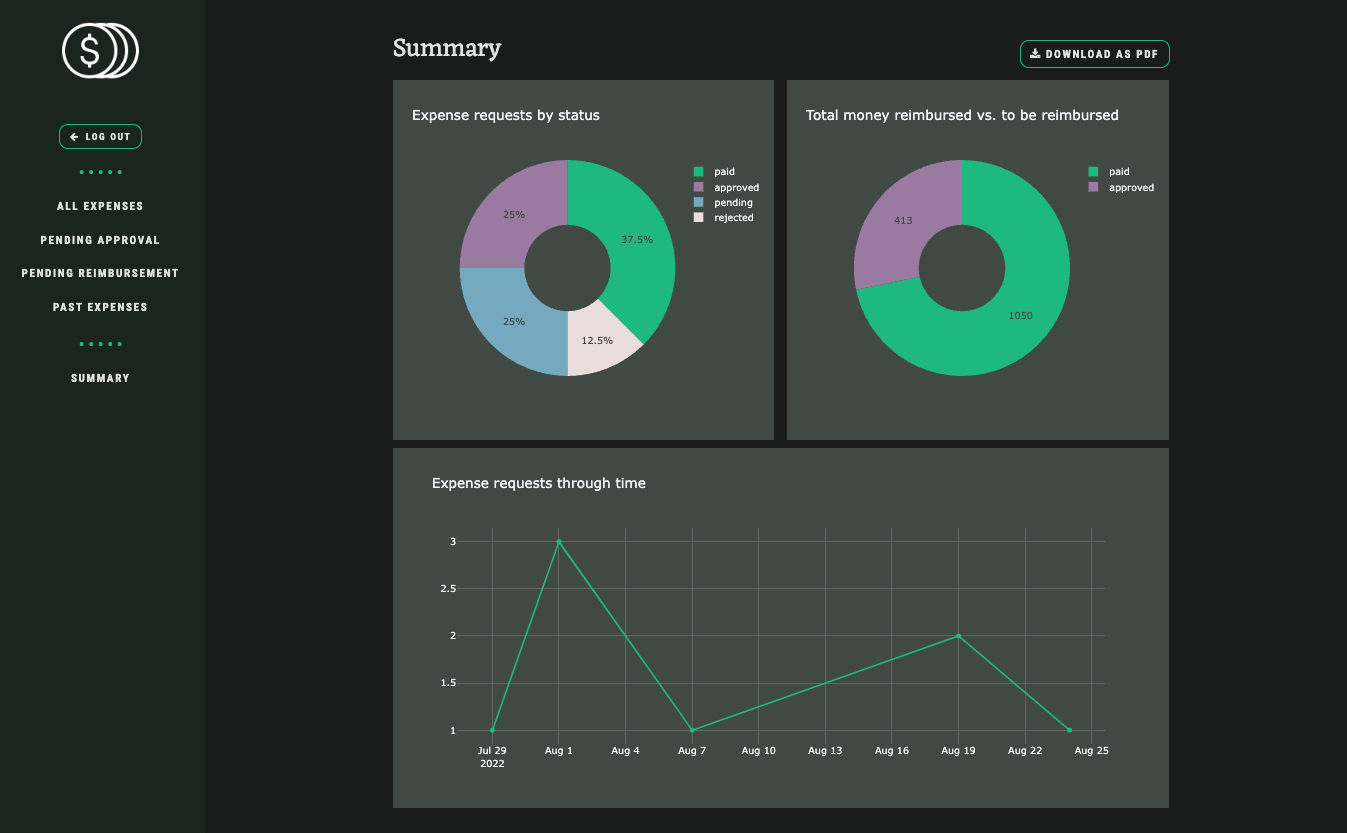
Task: Click the dotted separator above All Expenses
Action: pyautogui.click(x=100, y=171)
